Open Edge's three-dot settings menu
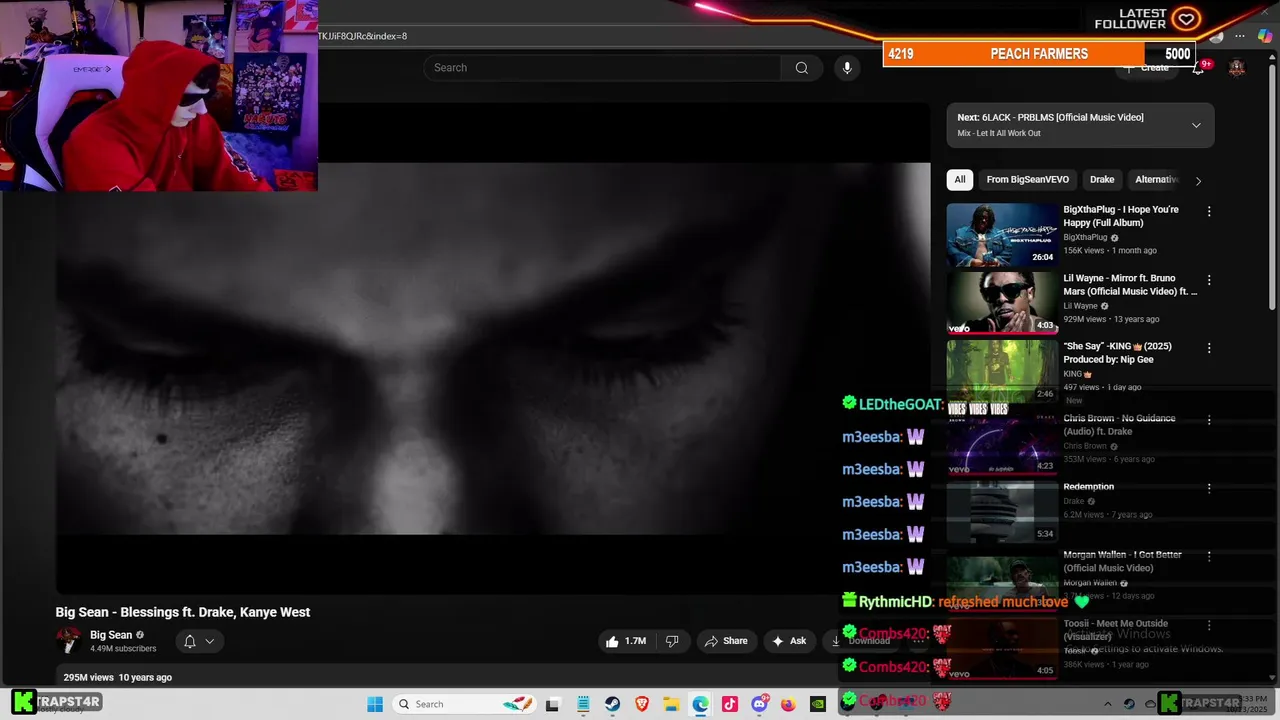Viewport: 1280px width, 720px height. point(1240,36)
